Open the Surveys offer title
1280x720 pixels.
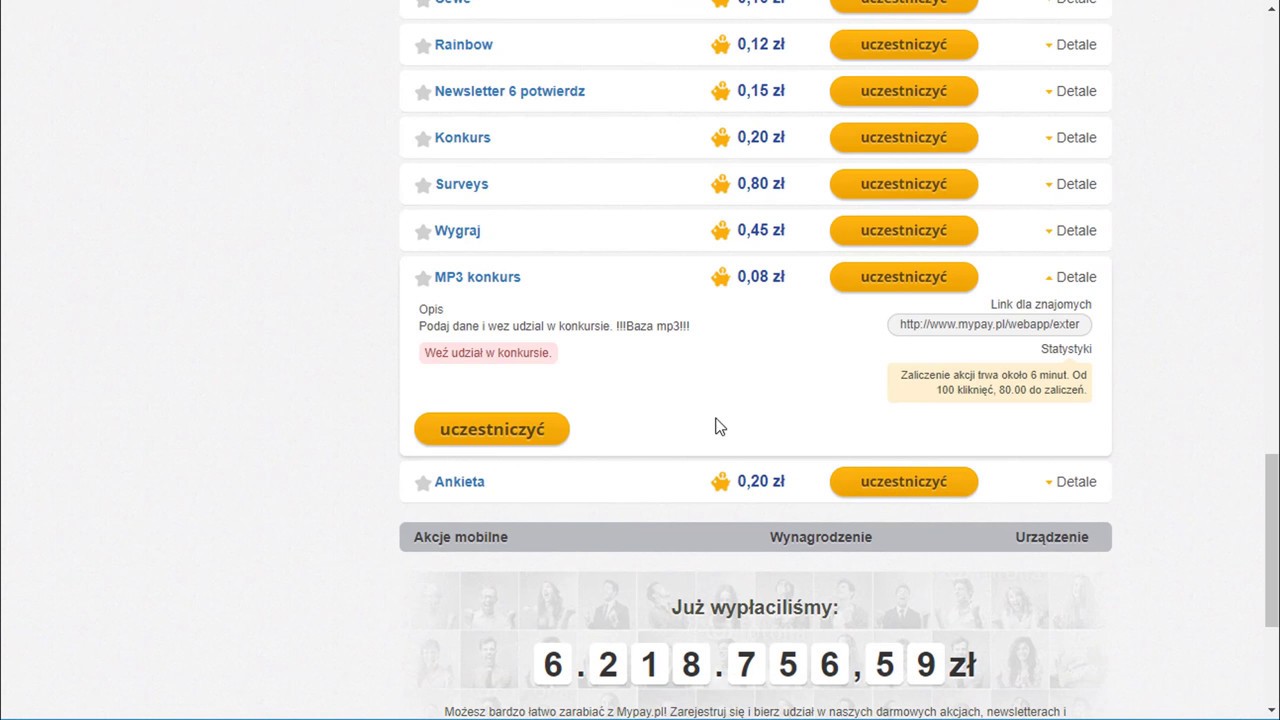click(x=462, y=184)
